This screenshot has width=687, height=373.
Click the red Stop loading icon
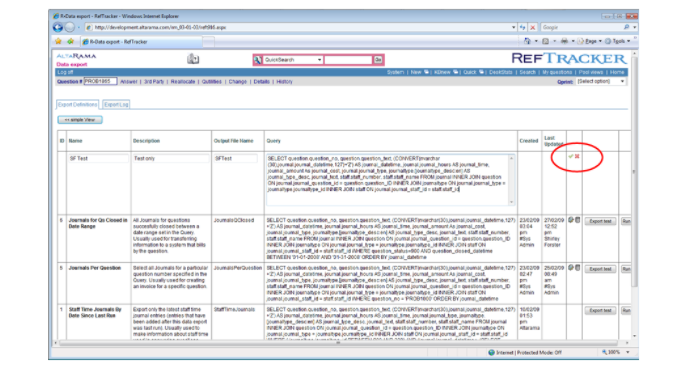(533, 27)
